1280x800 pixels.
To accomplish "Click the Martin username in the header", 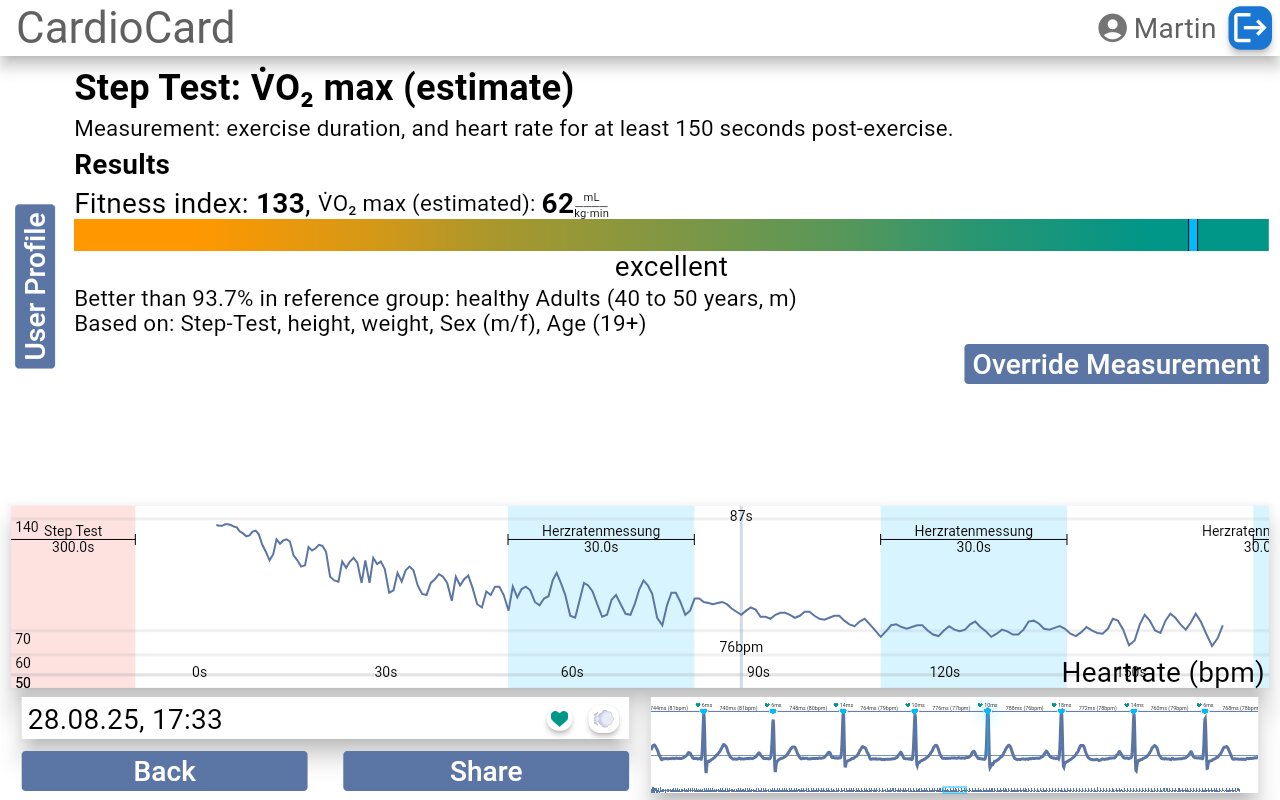I will tap(1174, 28).
